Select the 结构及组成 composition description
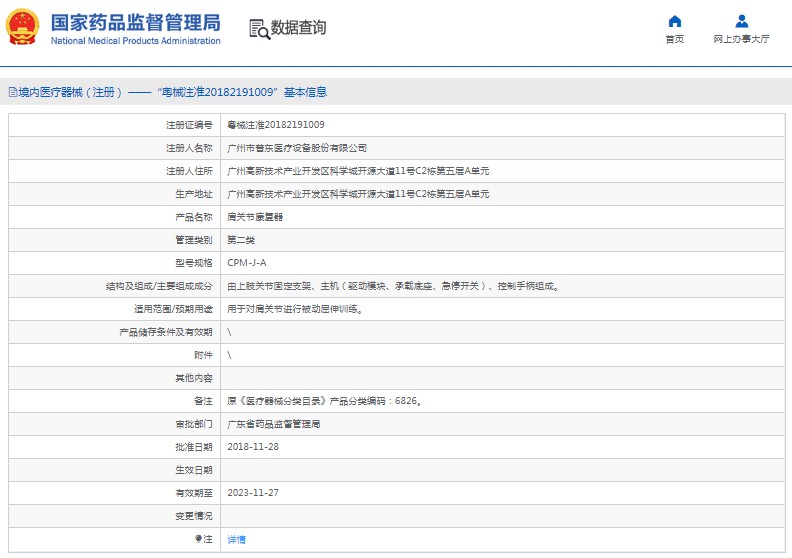The width and height of the screenshot is (792, 558). 393,286
